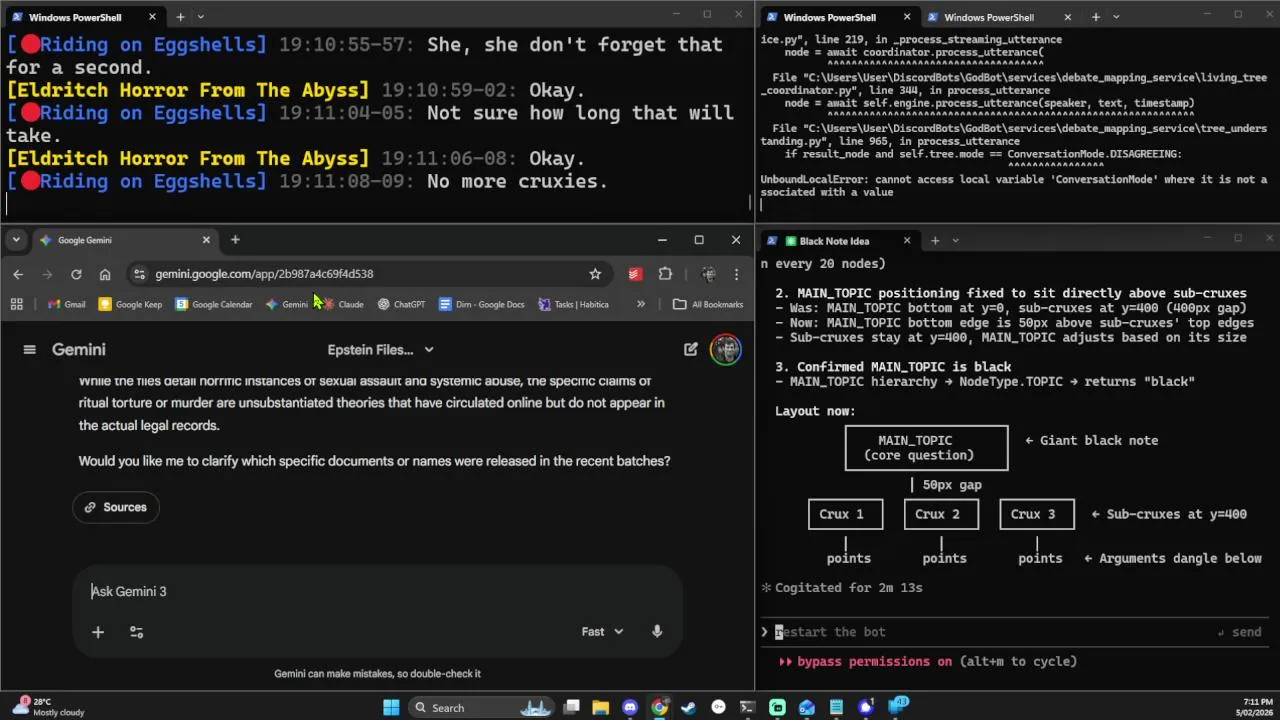Screen dimensions: 1280x720
Task: Close the Black Note Idea tab
Action: point(907,240)
